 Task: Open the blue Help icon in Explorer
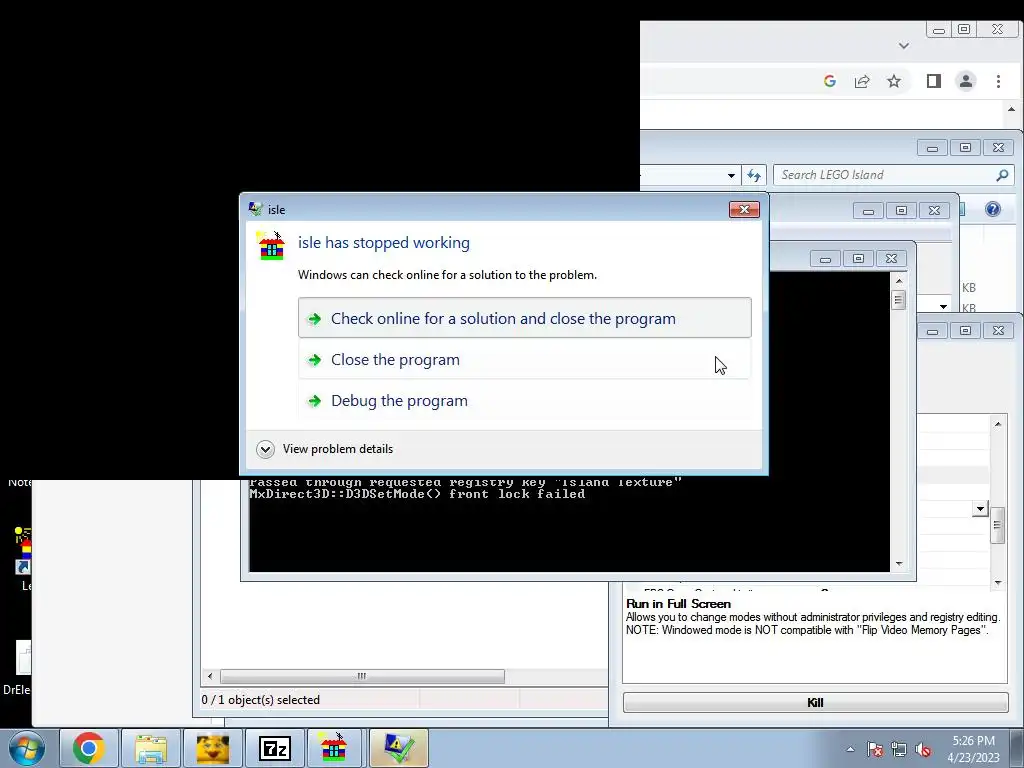point(993,209)
